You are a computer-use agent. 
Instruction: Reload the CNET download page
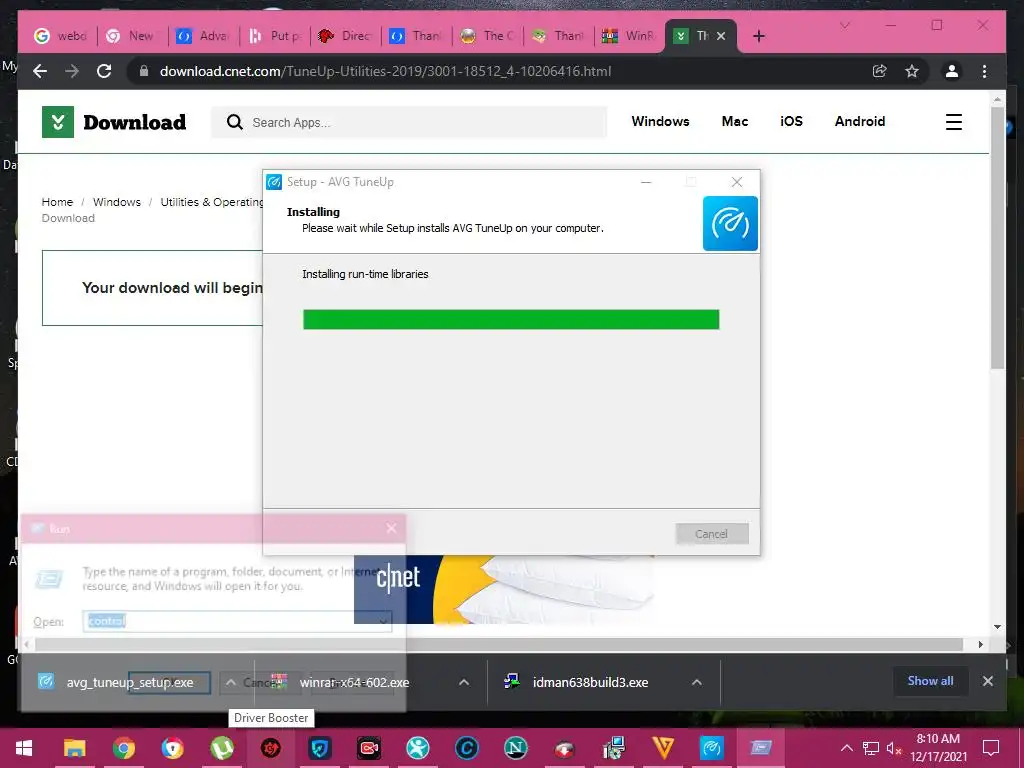[x=104, y=71]
